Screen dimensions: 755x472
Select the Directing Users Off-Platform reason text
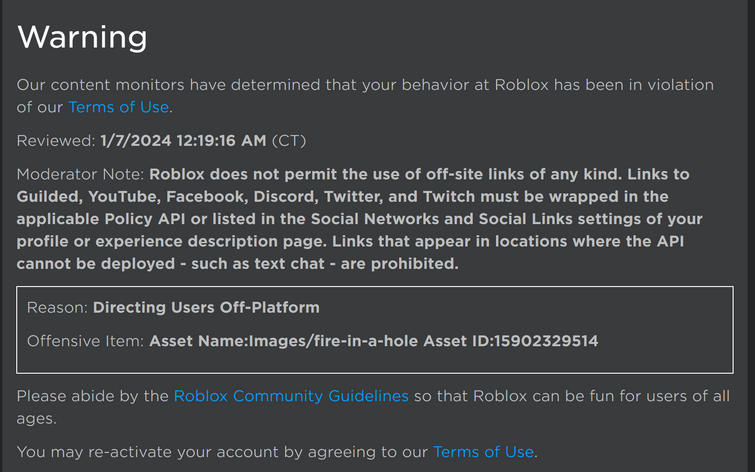click(x=206, y=307)
